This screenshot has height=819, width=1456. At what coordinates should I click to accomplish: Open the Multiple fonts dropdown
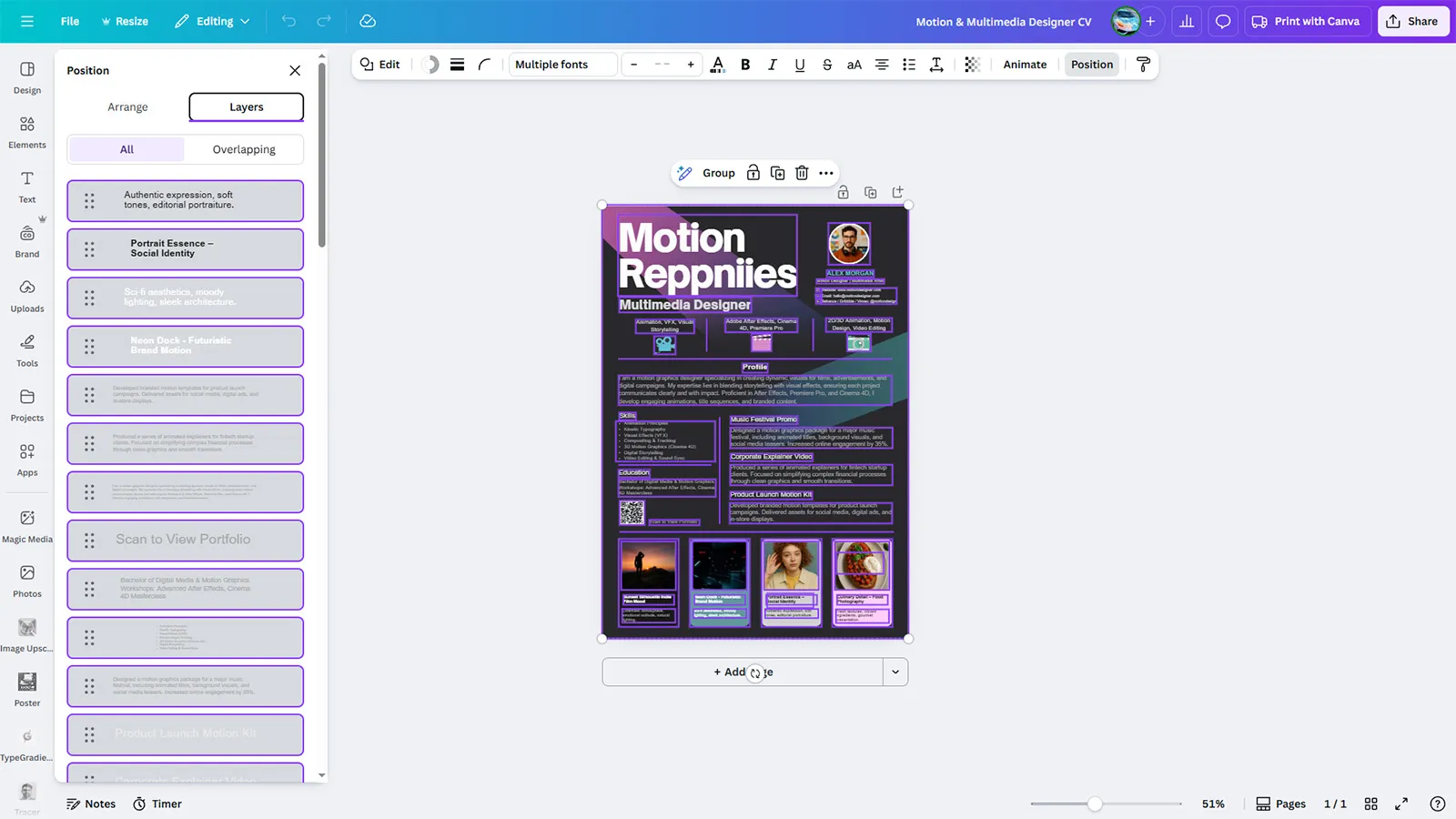[561, 65]
